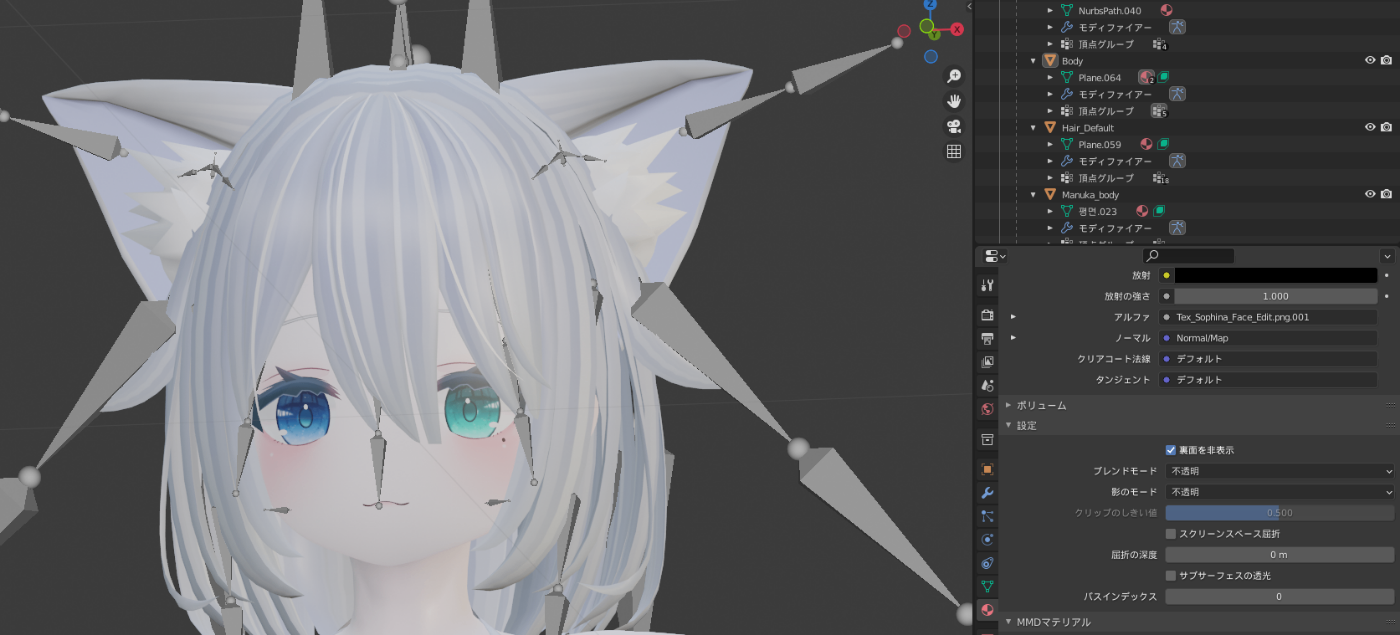Disable rendering for Hair_Default with camera icon
Image resolution: width=1400 pixels, height=635 pixels.
tap(1386, 127)
